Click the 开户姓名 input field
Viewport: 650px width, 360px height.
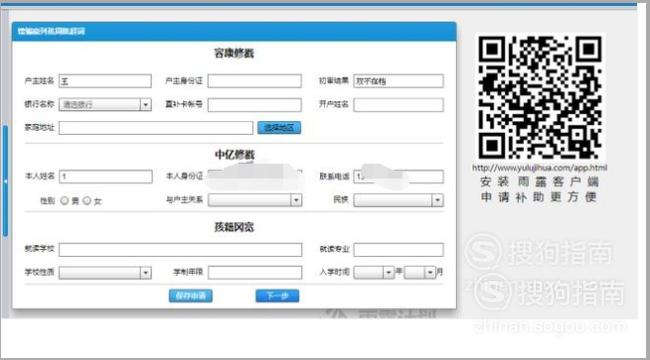click(x=398, y=105)
